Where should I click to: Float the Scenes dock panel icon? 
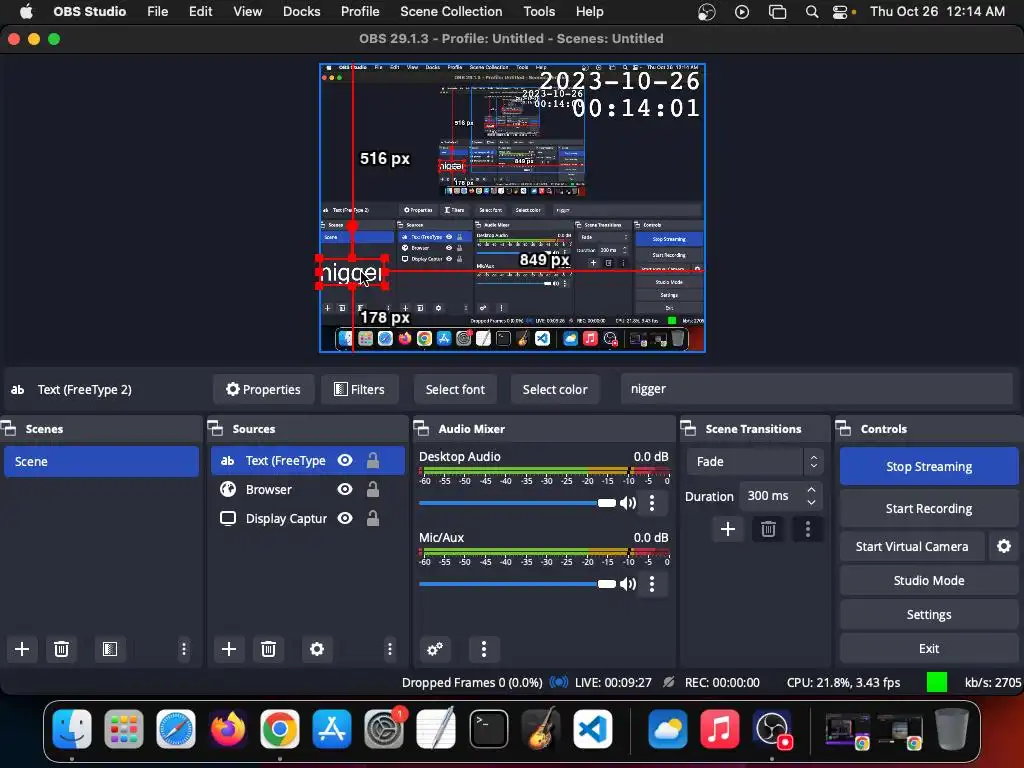(8, 428)
